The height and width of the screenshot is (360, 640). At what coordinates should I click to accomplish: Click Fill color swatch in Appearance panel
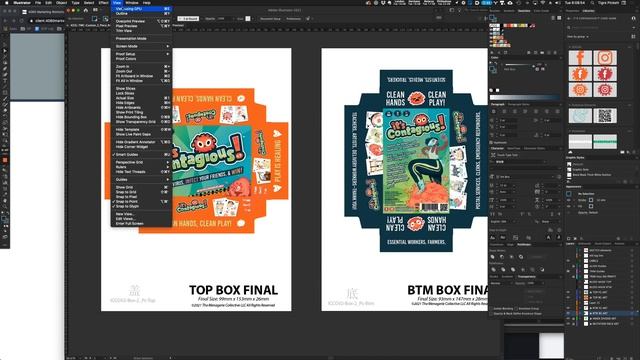click(591, 206)
